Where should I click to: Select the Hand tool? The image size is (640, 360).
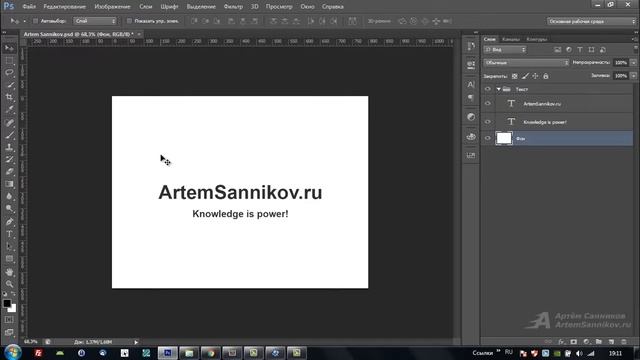pos(9,272)
